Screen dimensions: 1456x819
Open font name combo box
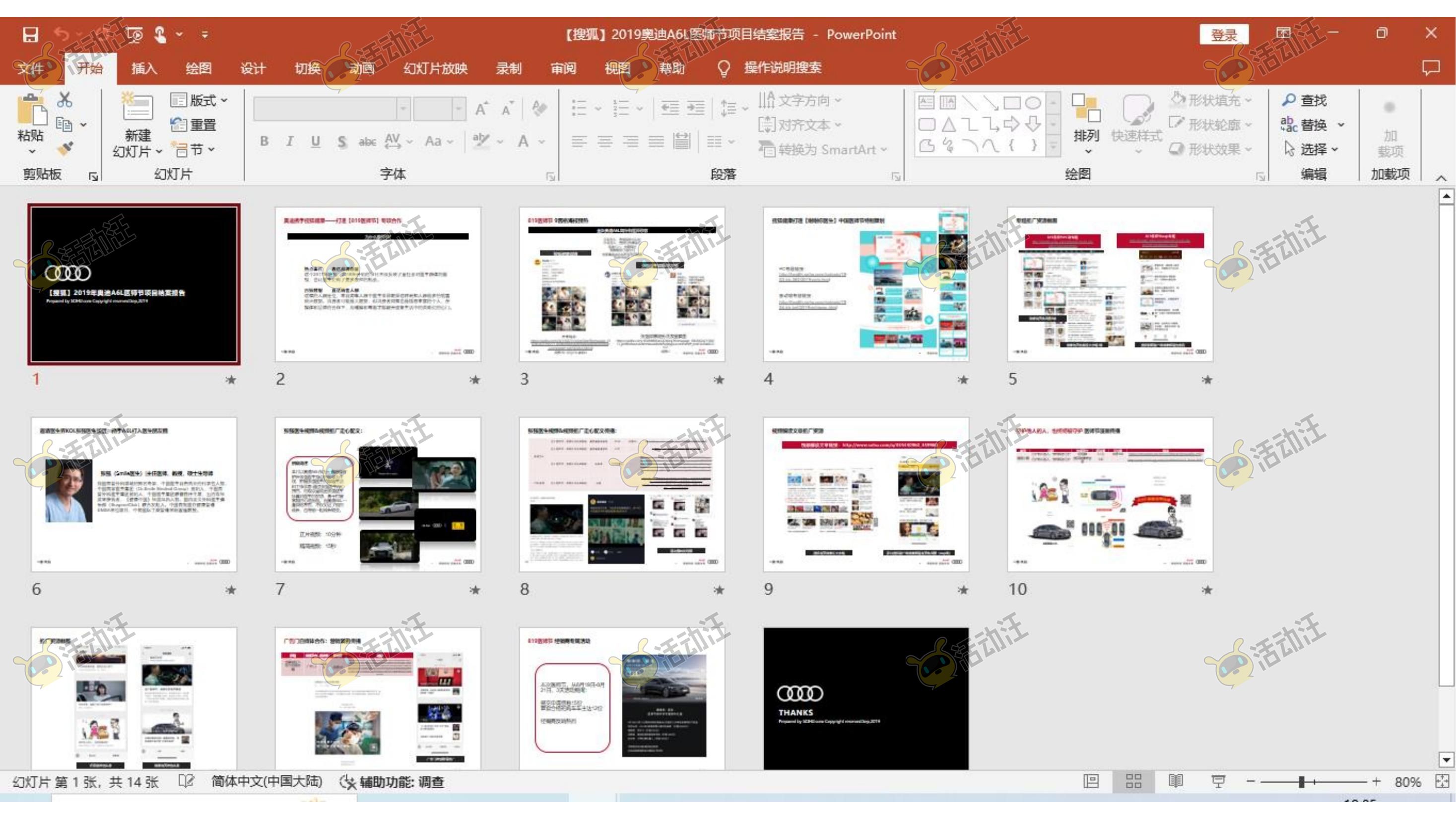332,108
